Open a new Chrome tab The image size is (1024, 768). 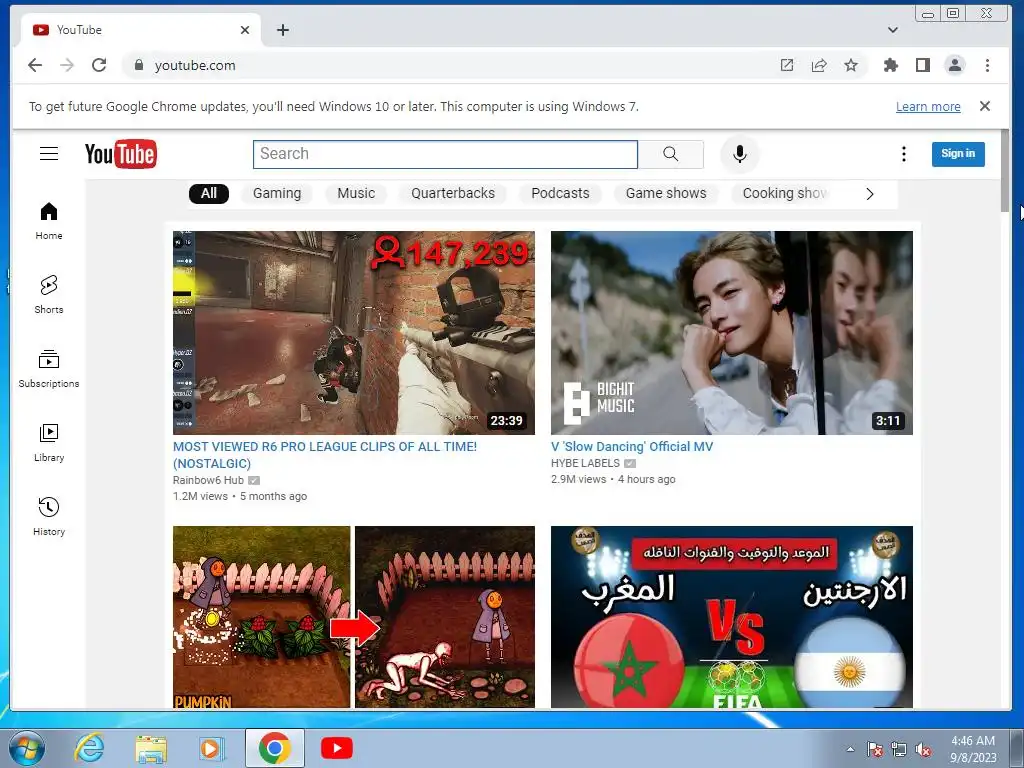click(x=283, y=30)
